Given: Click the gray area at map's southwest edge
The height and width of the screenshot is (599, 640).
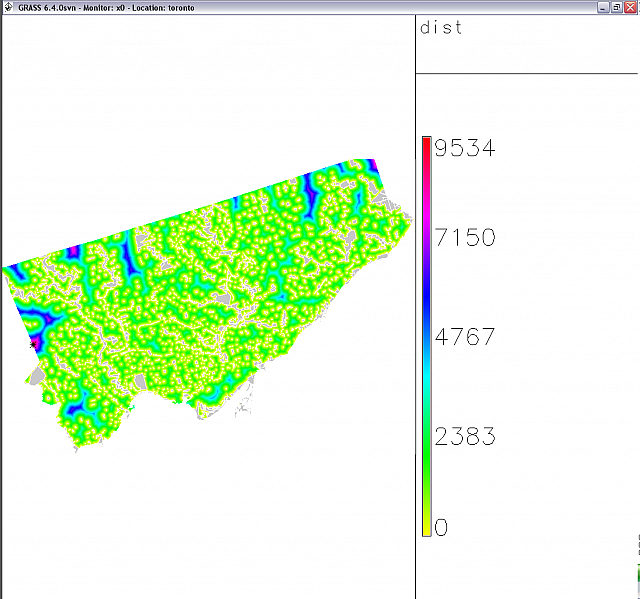Looking at the screenshot, I should coord(37,376).
